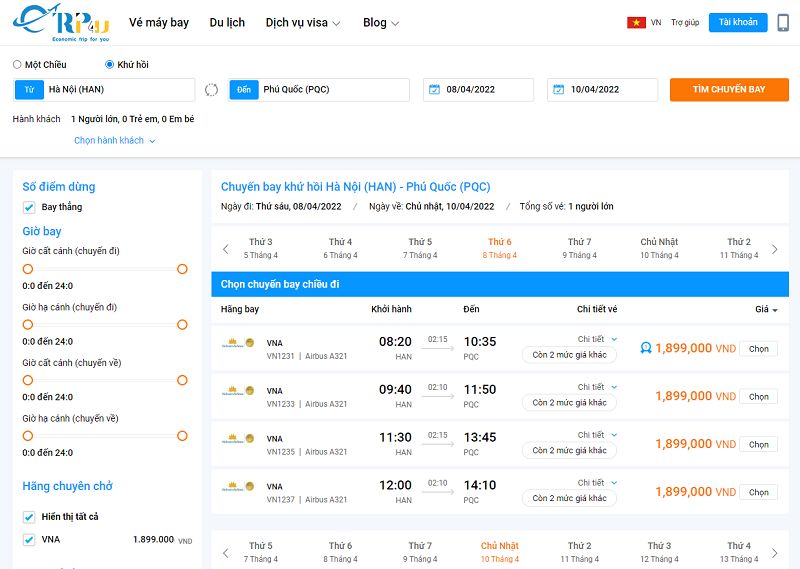Click the departure date calendar icon

(434, 89)
